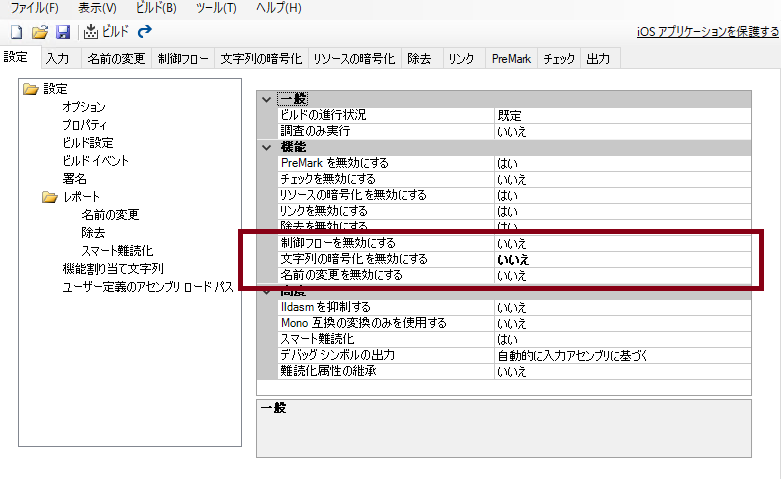Open the デバッグ シンボルの出力 value field
Screen dimensions: 781x479
(622, 356)
